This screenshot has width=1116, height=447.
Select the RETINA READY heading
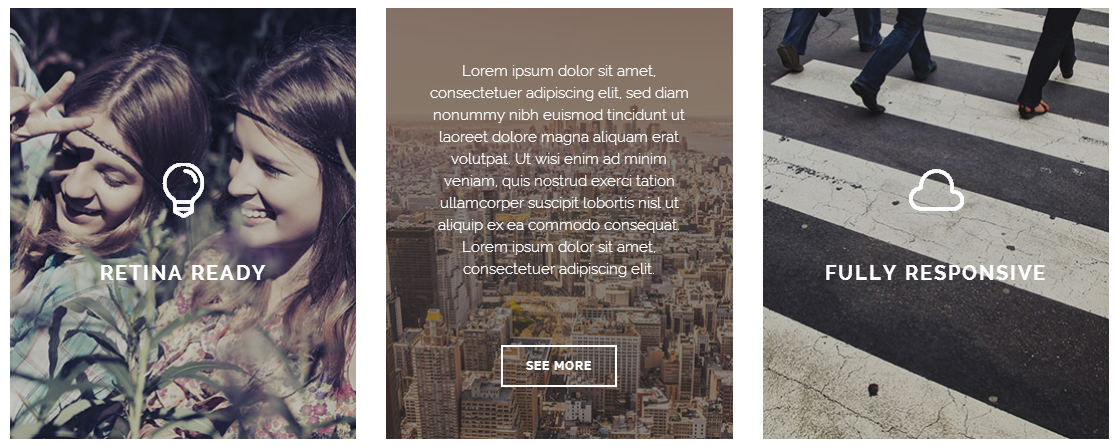click(183, 273)
